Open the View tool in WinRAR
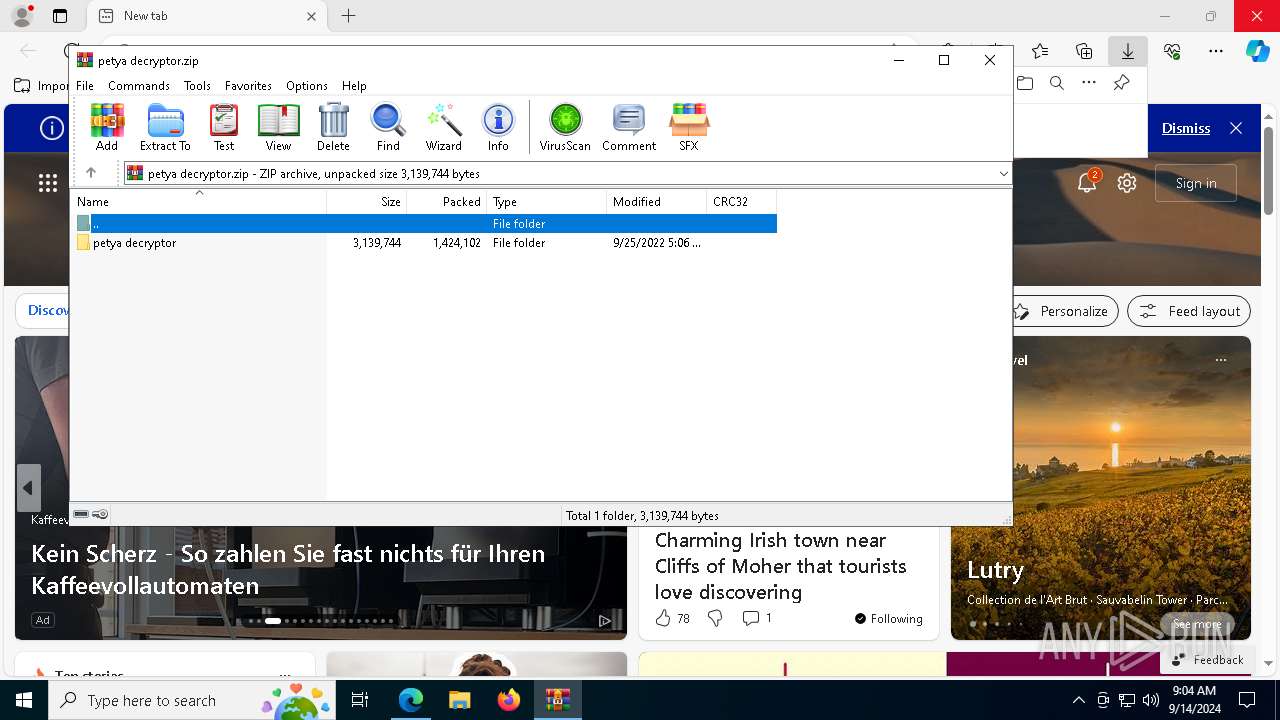 pos(278,127)
